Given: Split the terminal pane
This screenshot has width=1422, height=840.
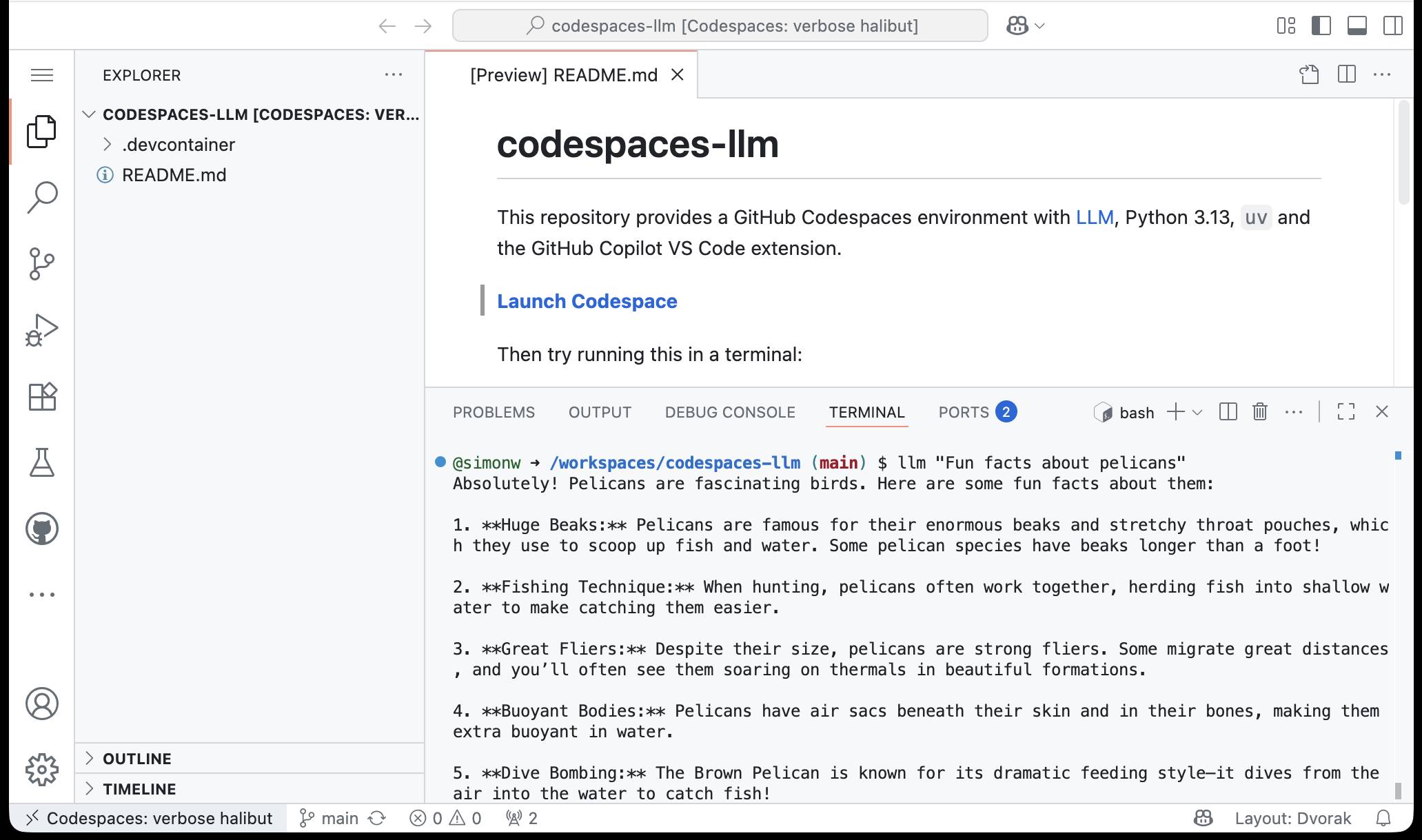Looking at the screenshot, I should [x=1228, y=411].
